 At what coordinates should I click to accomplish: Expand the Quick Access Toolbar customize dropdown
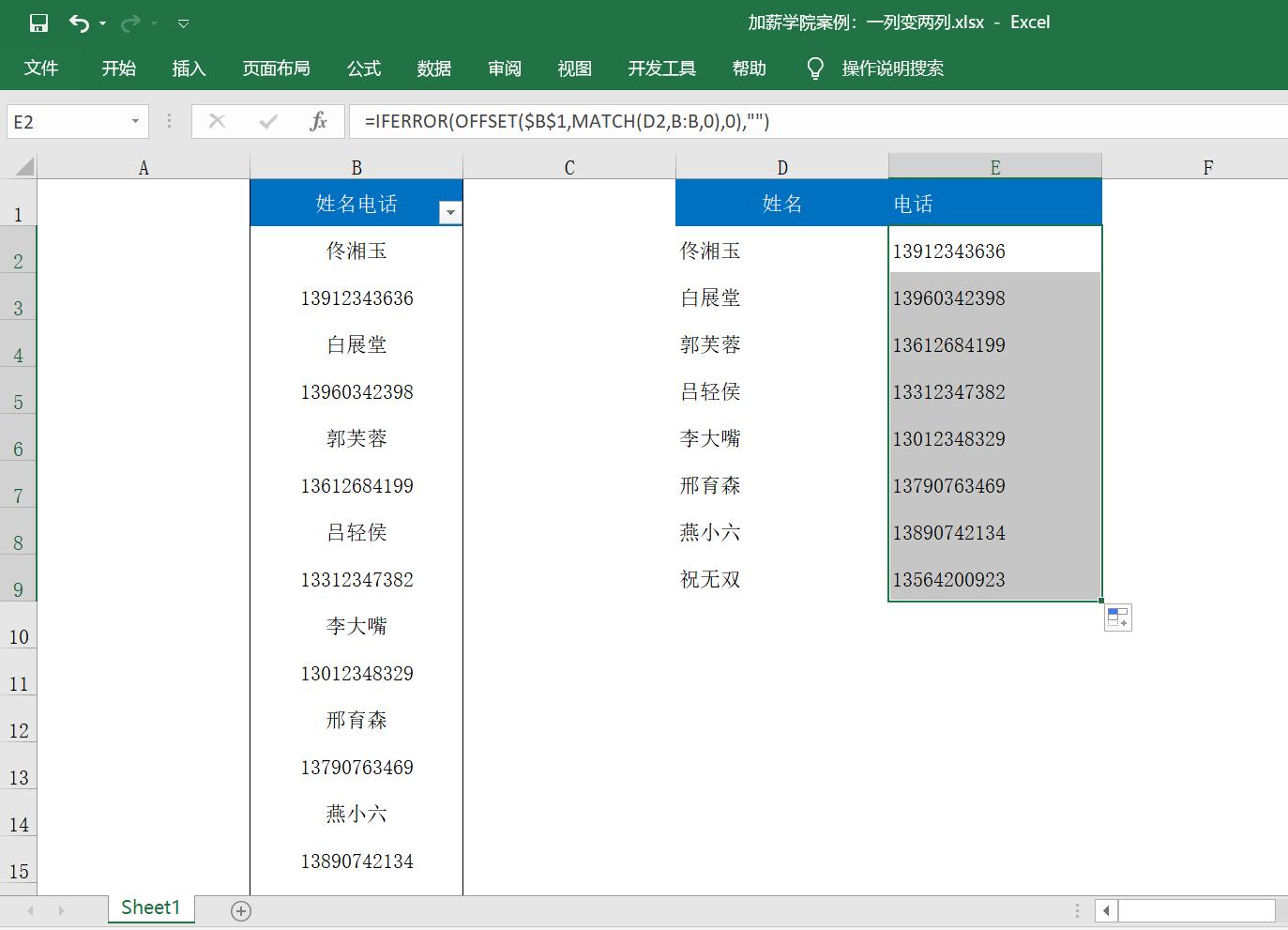182,23
